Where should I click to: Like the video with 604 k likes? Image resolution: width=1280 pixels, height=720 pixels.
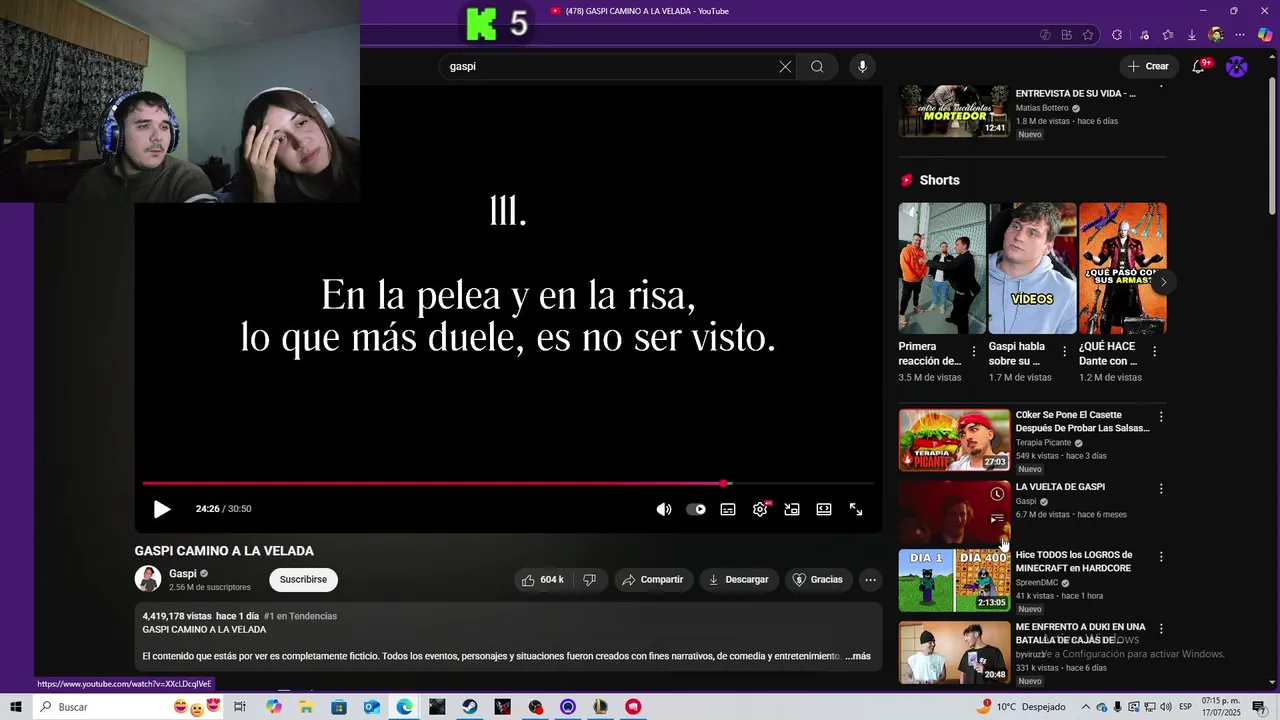click(x=543, y=580)
